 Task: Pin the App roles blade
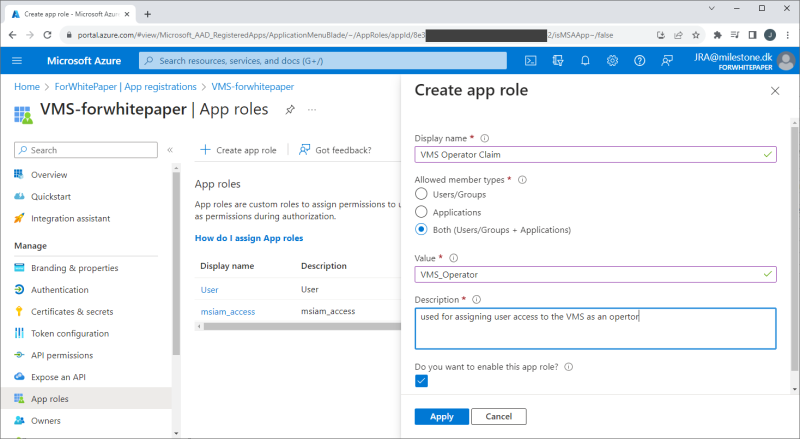(x=290, y=109)
